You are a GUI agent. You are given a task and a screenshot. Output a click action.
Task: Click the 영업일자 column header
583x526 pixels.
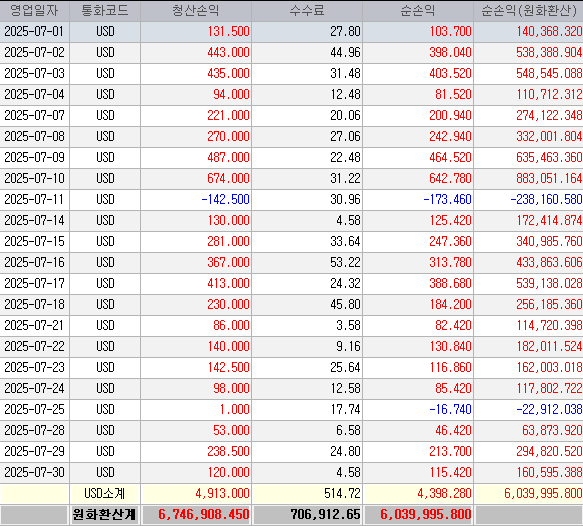coord(35,11)
